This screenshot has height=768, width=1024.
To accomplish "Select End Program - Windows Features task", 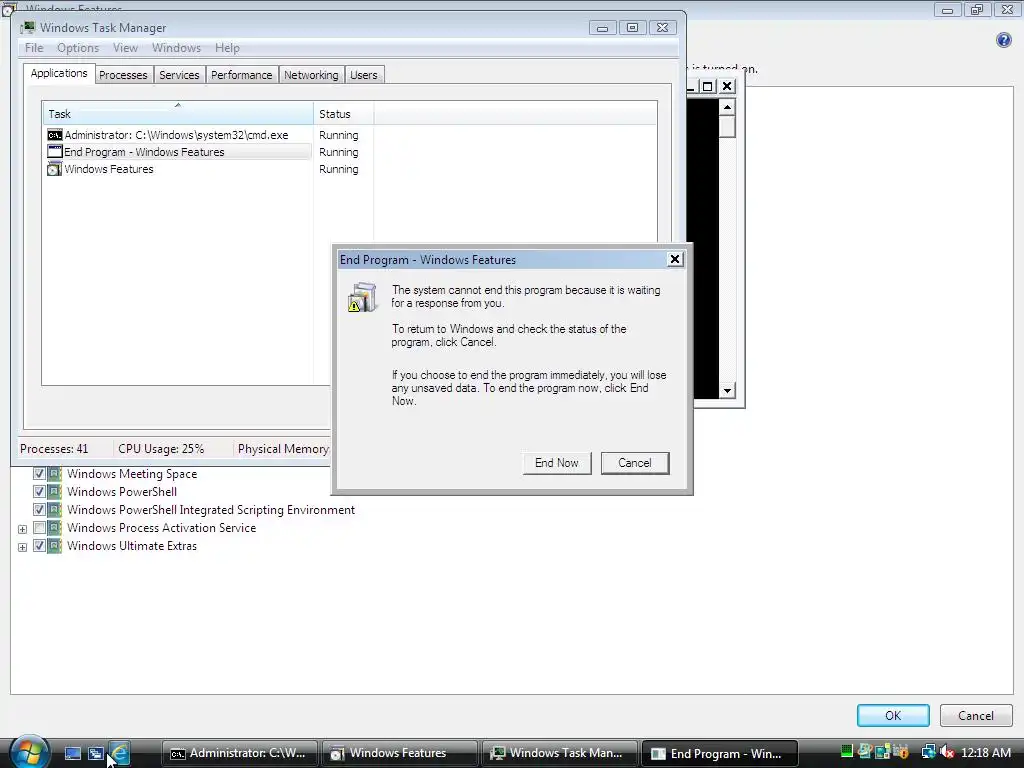I will (179, 152).
